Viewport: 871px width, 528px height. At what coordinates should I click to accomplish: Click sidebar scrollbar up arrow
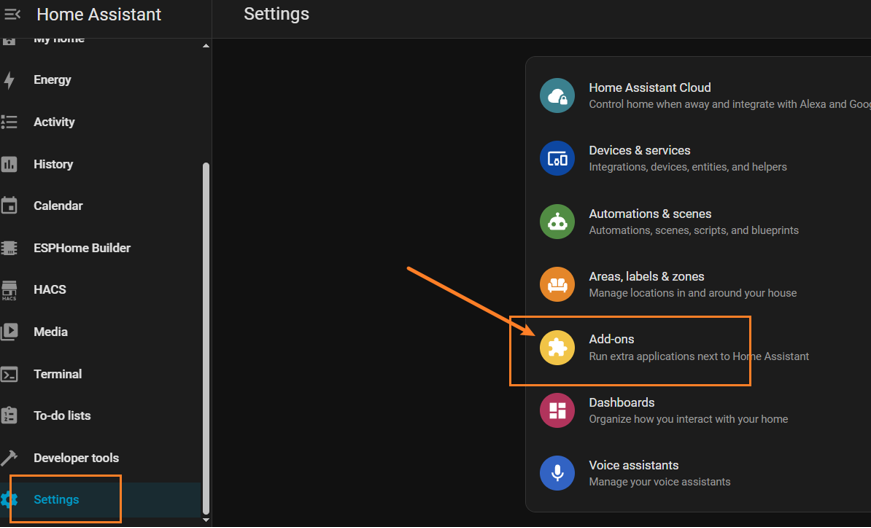tap(206, 46)
